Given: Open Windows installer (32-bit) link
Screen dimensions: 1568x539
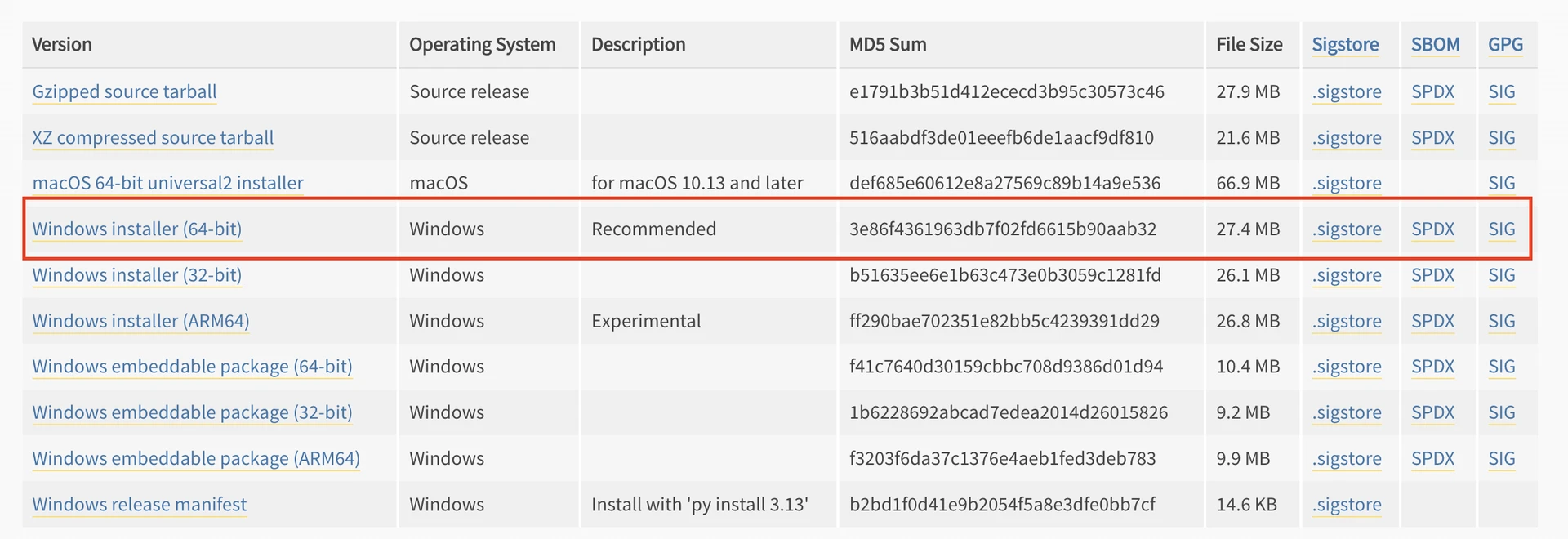Looking at the screenshot, I should click(136, 275).
